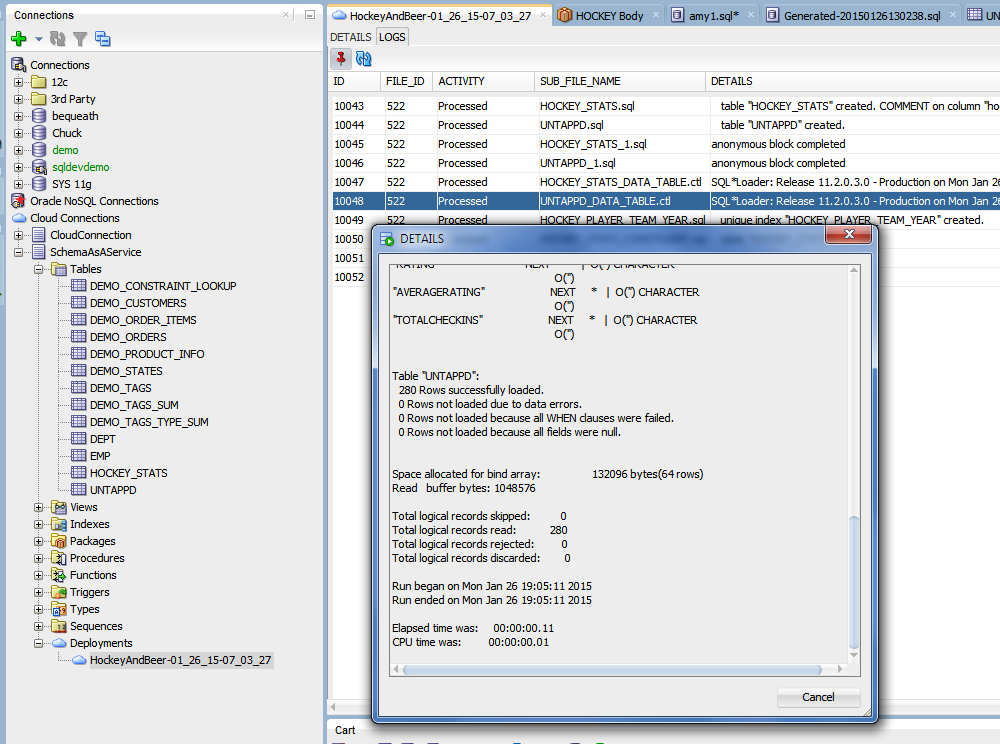This screenshot has height=744, width=1000.
Task: Minimize the Connections panel
Action: point(310,15)
